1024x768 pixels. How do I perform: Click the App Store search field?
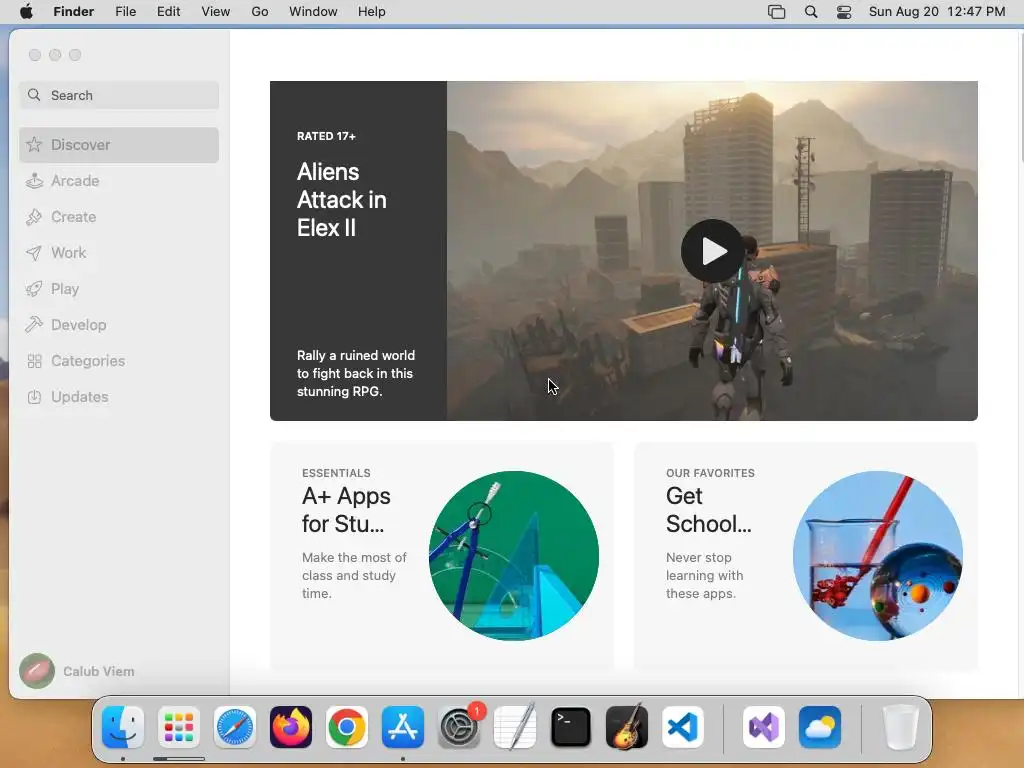pyautogui.click(x=119, y=95)
